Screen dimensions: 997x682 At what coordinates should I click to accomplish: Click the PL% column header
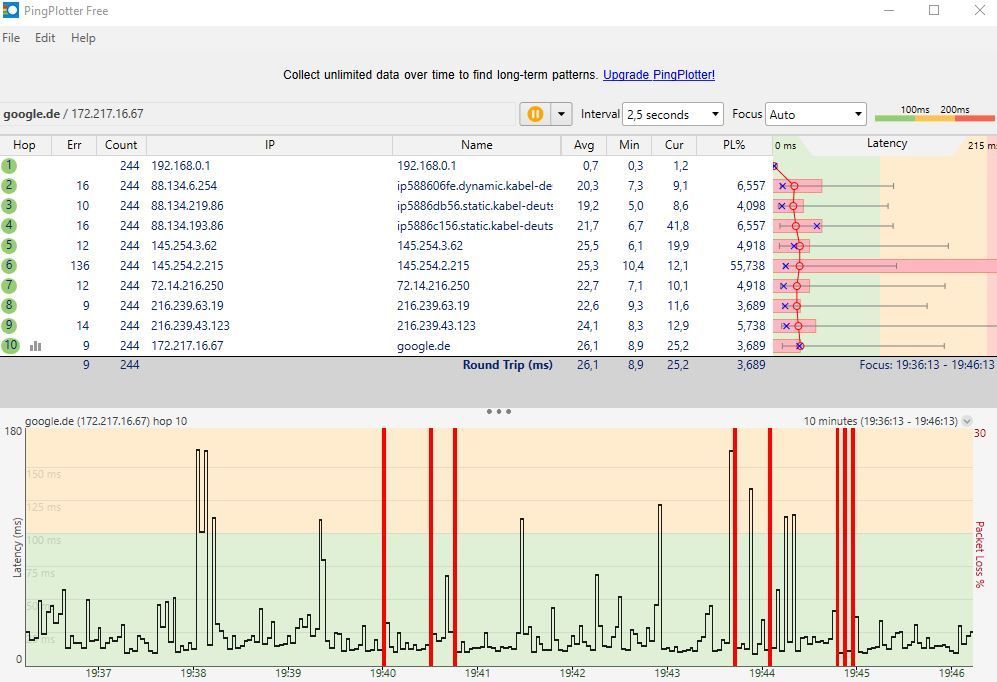[x=734, y=145]
